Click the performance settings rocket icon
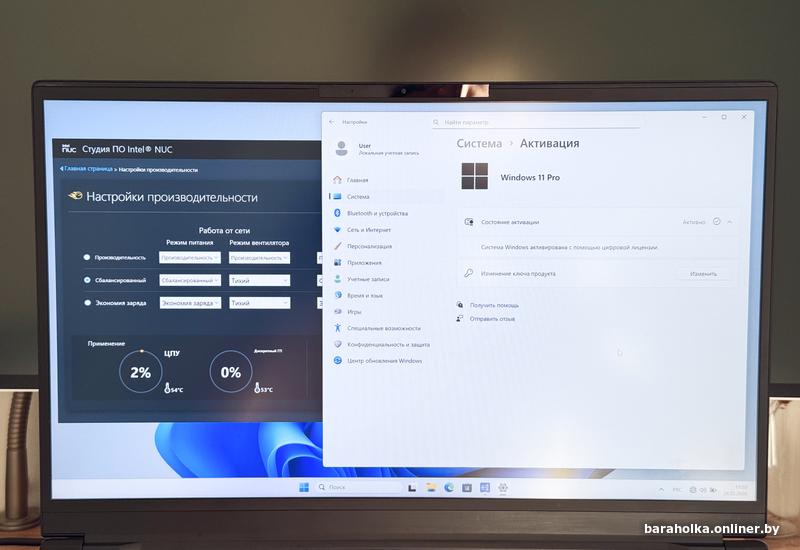This screenshot has height=550, width=800. point(76,196)
